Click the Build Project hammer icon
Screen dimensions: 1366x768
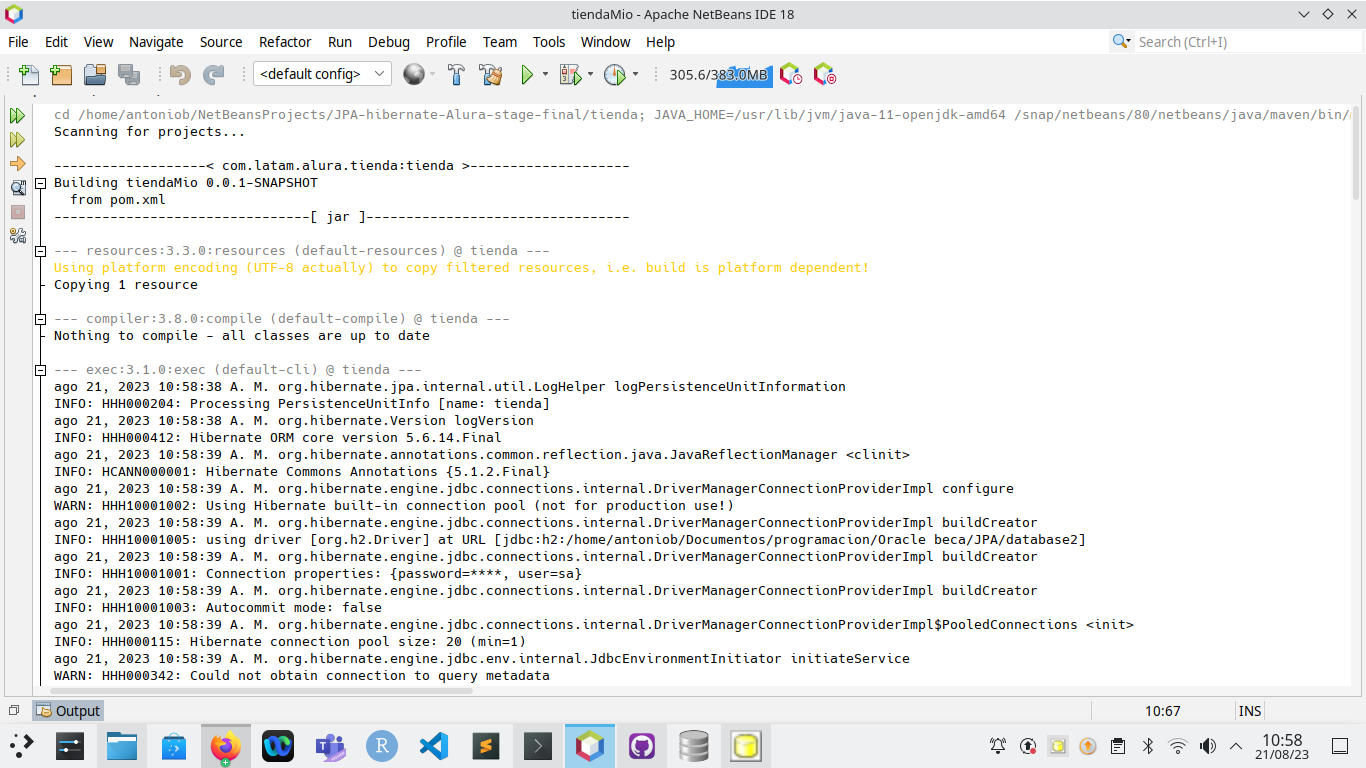[x=456, y=74]
